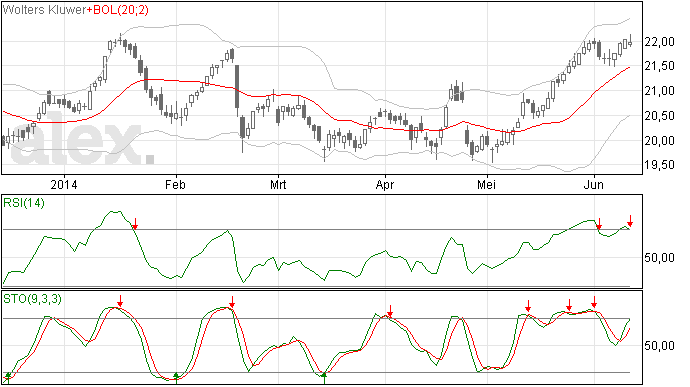The height and width of the screenshot is (387, 690).
Task: Select the 21,50 price axis label
Action: (x=659, y=66)
